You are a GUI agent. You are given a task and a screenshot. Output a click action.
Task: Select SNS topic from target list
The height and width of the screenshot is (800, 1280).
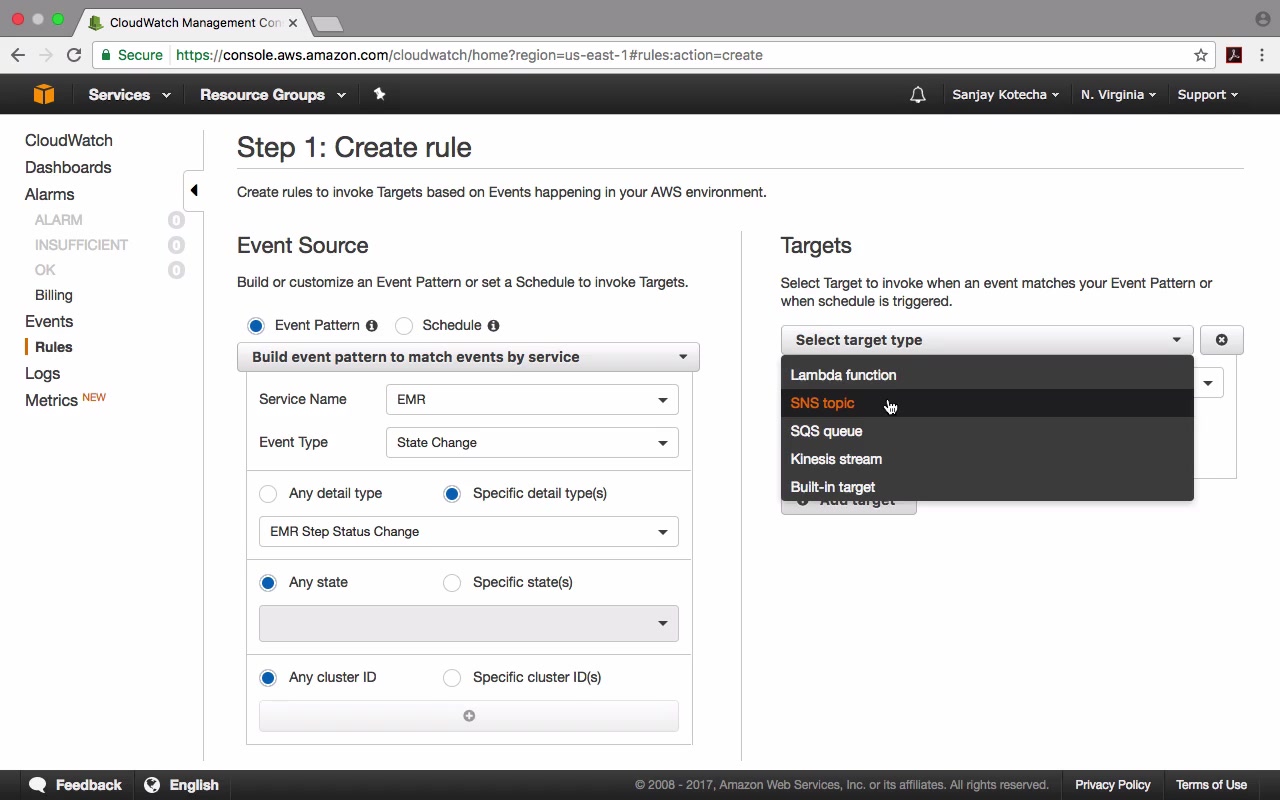pyautogui.click(x=822, y=403)
